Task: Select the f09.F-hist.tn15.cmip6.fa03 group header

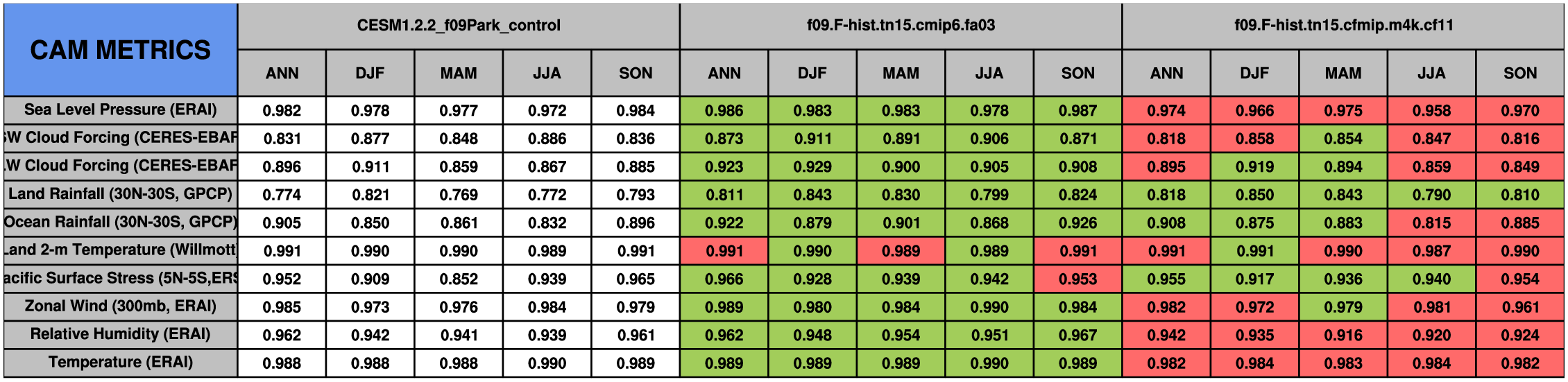Action: pyautogui.click(x=901, y=26)
